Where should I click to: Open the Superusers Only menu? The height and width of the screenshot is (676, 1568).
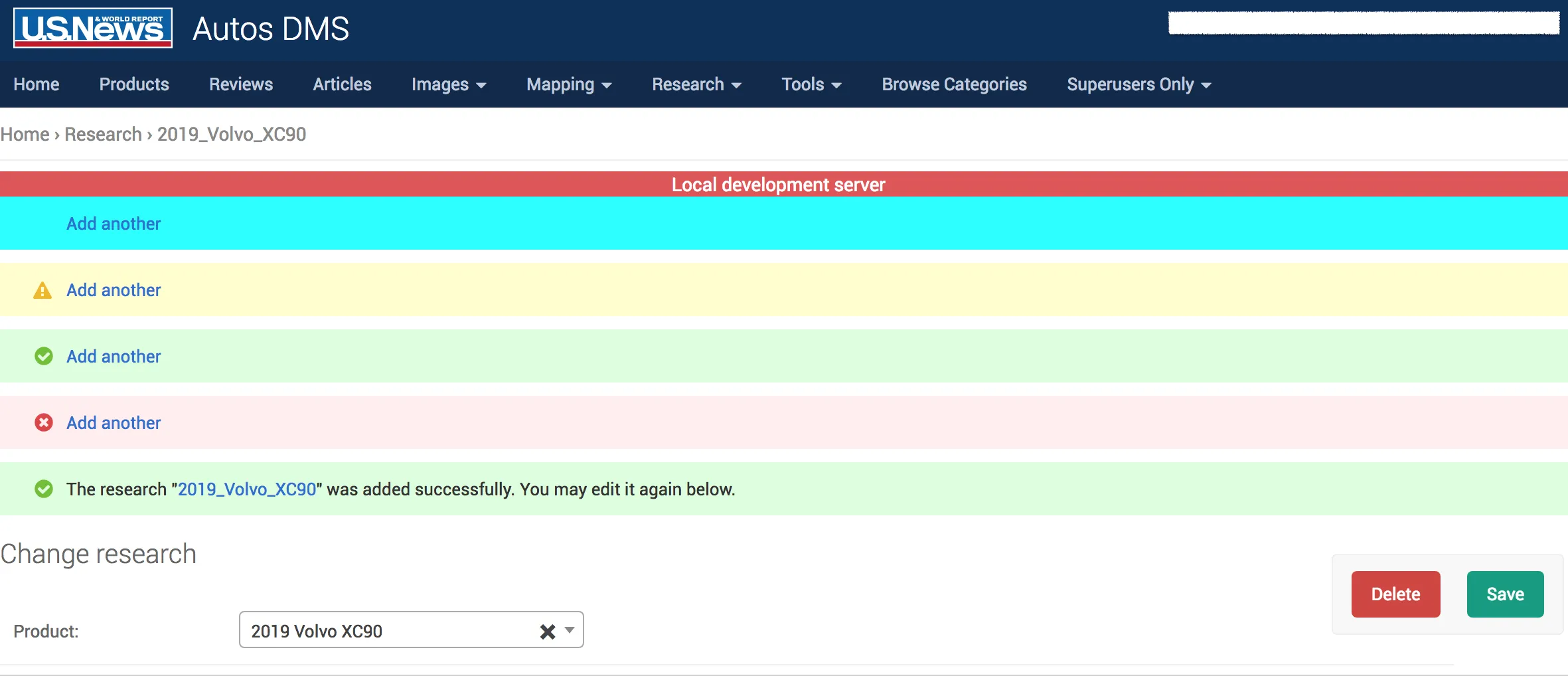click(x=1139, y=84)
